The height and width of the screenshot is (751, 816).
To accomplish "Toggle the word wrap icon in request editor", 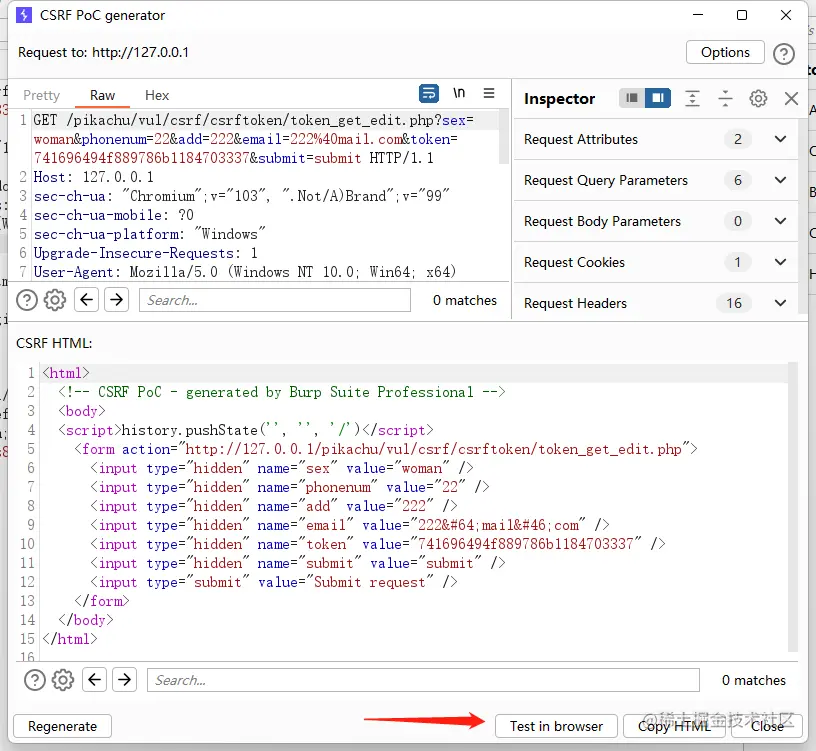I will click(x=429, y=94).
